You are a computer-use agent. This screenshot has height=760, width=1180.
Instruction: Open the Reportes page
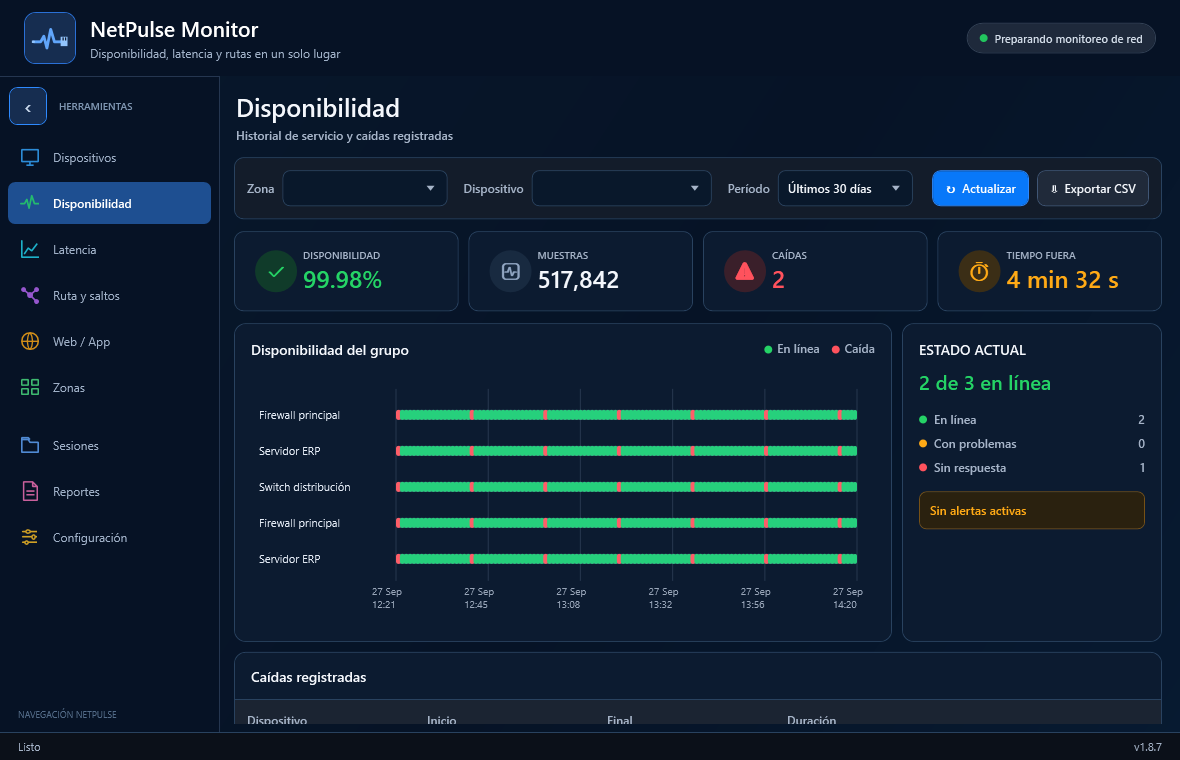coord(110,491)
